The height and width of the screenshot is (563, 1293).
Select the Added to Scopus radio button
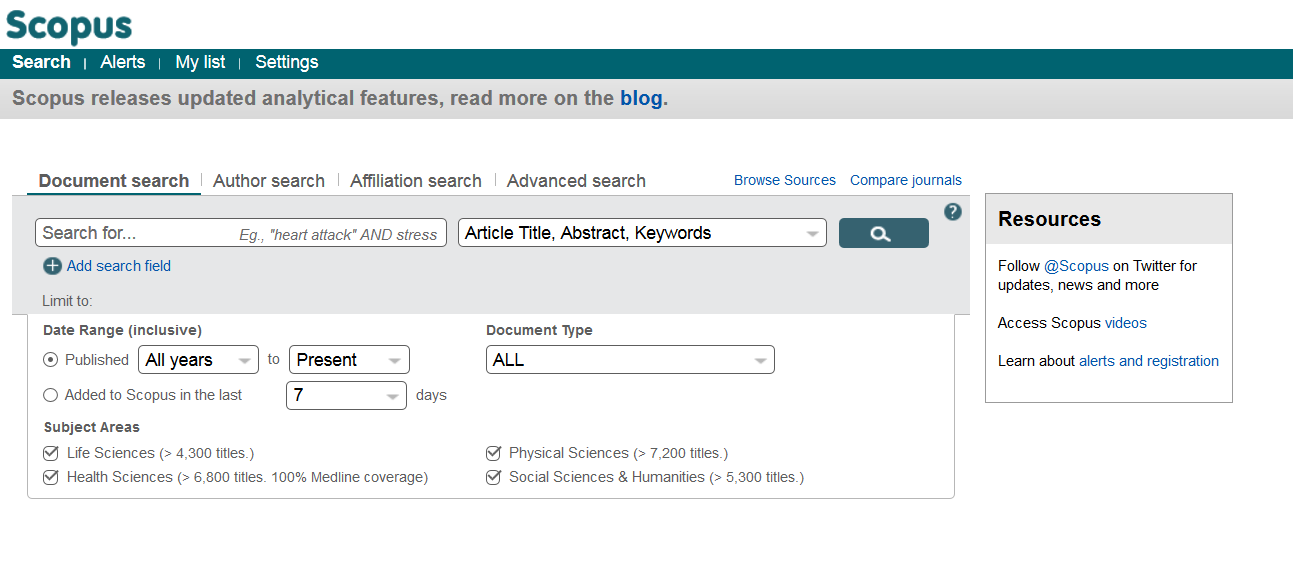[x=51, y=395]
